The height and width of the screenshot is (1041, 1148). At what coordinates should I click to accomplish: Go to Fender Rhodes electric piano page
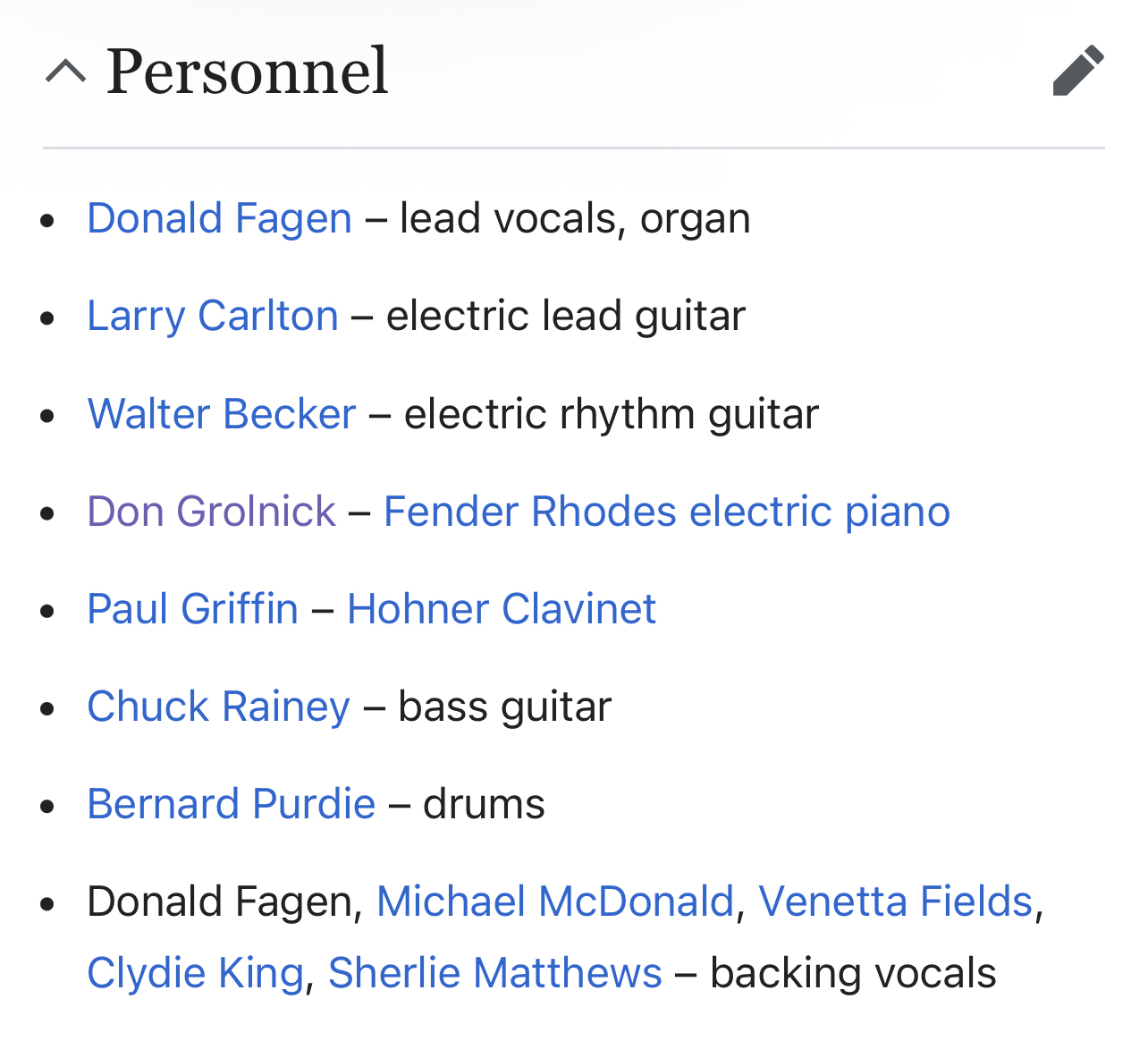click(x=666, y=512)
